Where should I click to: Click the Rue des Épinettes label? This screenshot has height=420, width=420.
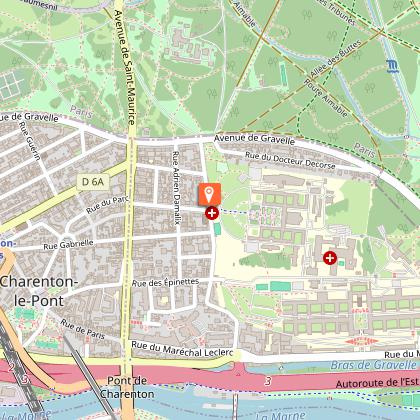166,283
